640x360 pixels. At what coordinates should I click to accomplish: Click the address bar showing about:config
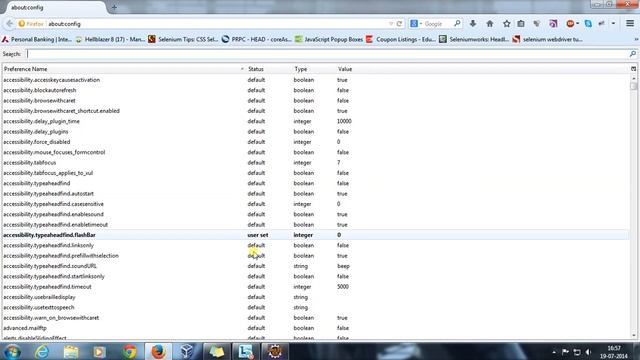tap(216, 24)
